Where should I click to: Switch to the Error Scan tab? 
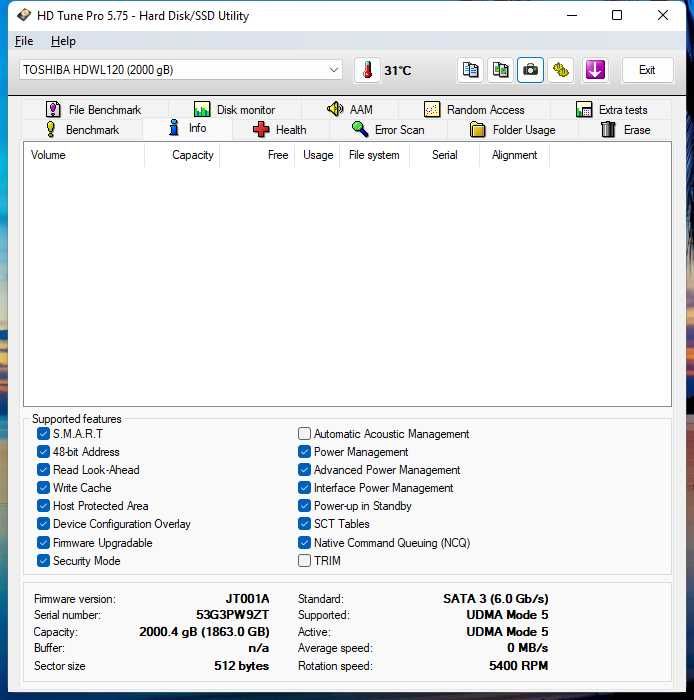[x=388, y=129]
